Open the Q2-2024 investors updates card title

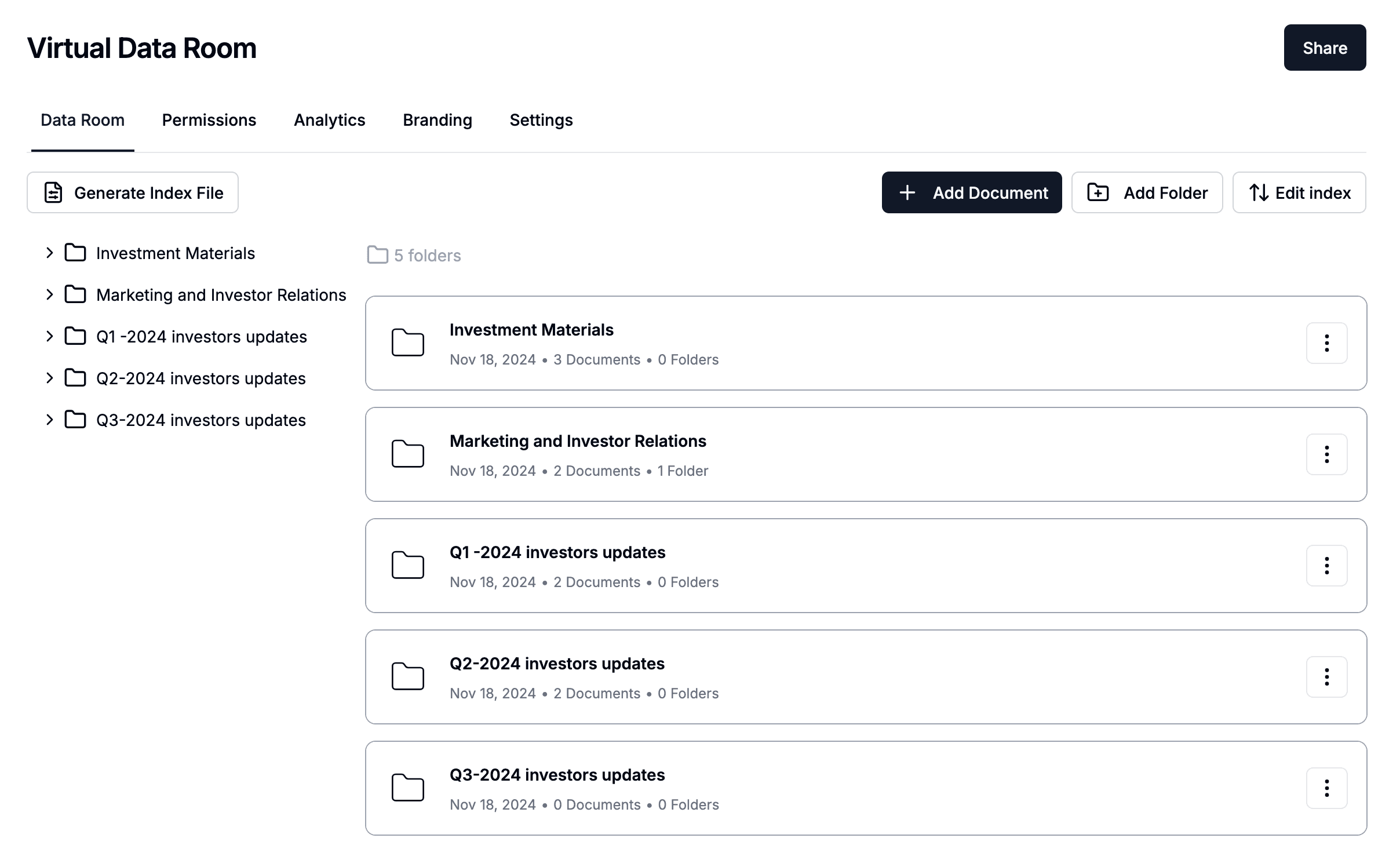coord(557,664)
